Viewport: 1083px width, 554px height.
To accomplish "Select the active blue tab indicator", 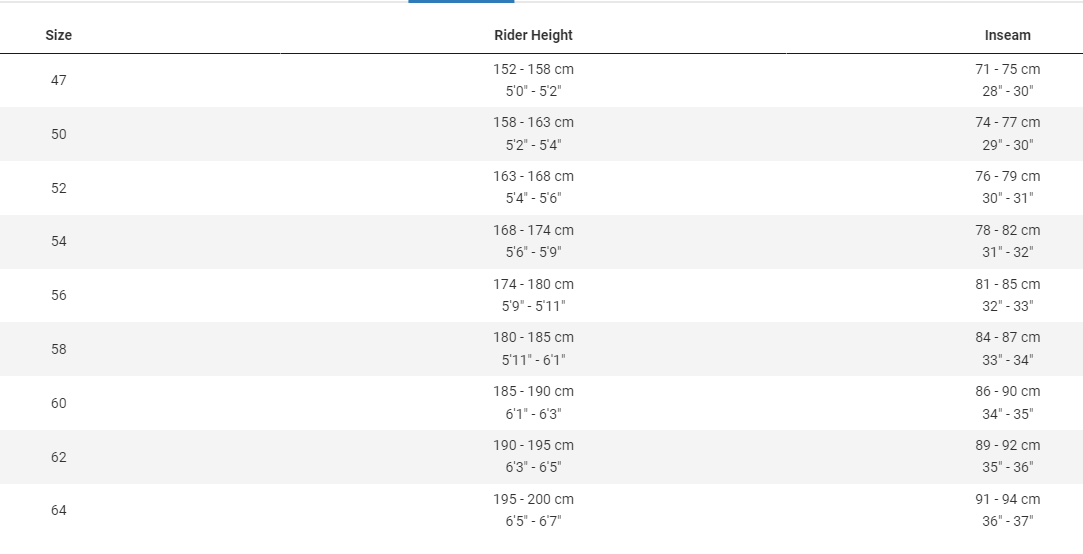I will click(461, 1).
